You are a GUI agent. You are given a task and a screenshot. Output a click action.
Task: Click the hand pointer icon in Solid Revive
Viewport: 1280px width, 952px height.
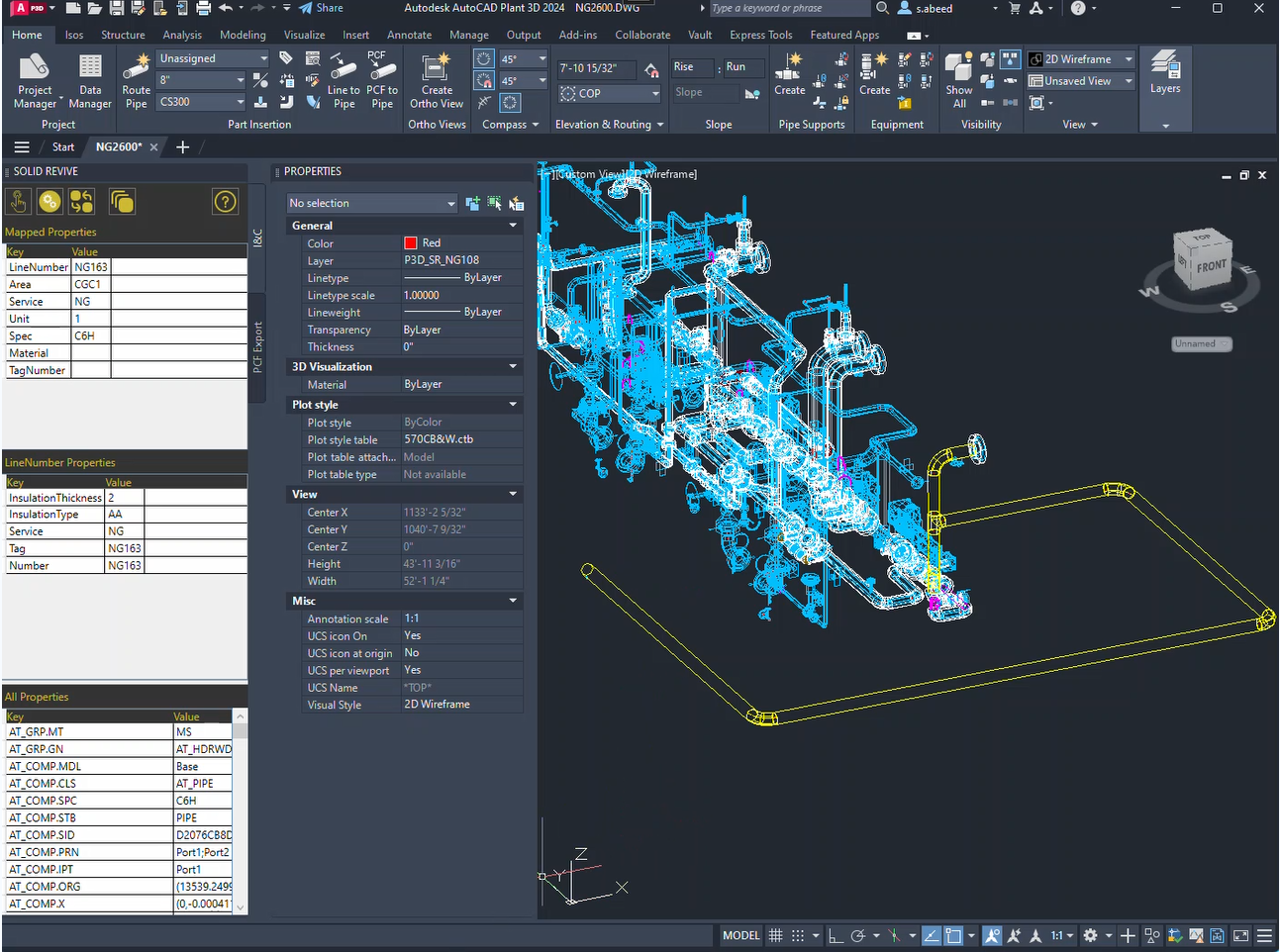18,202
